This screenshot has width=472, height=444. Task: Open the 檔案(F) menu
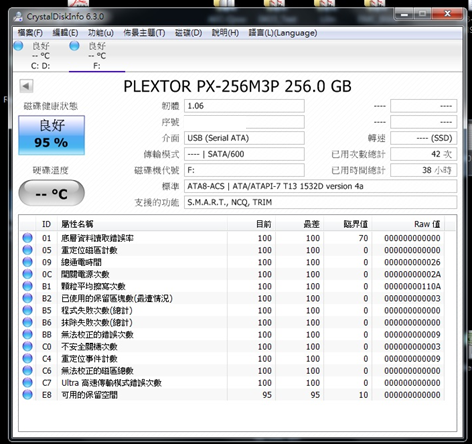30,33
